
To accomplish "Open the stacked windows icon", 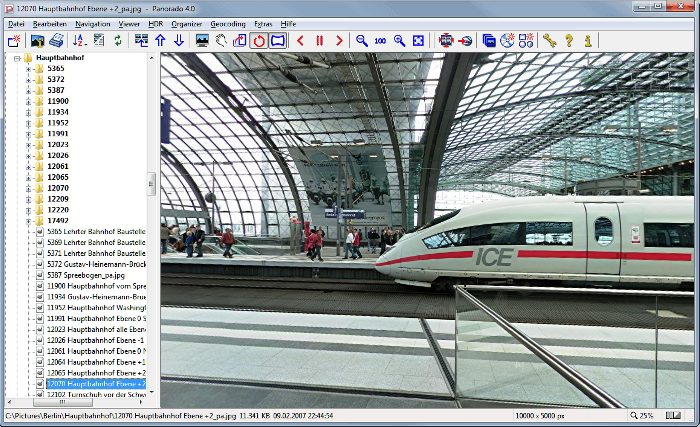I will click(x=489, y=41).
